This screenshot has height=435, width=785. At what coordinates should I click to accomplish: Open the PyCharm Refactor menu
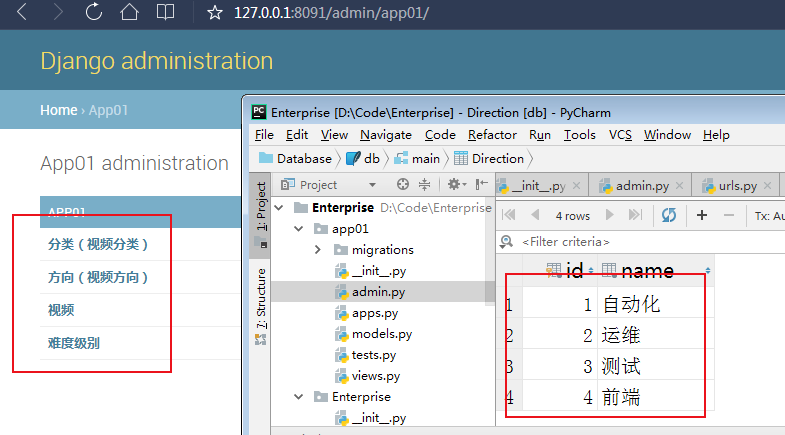tap(492, 135)
